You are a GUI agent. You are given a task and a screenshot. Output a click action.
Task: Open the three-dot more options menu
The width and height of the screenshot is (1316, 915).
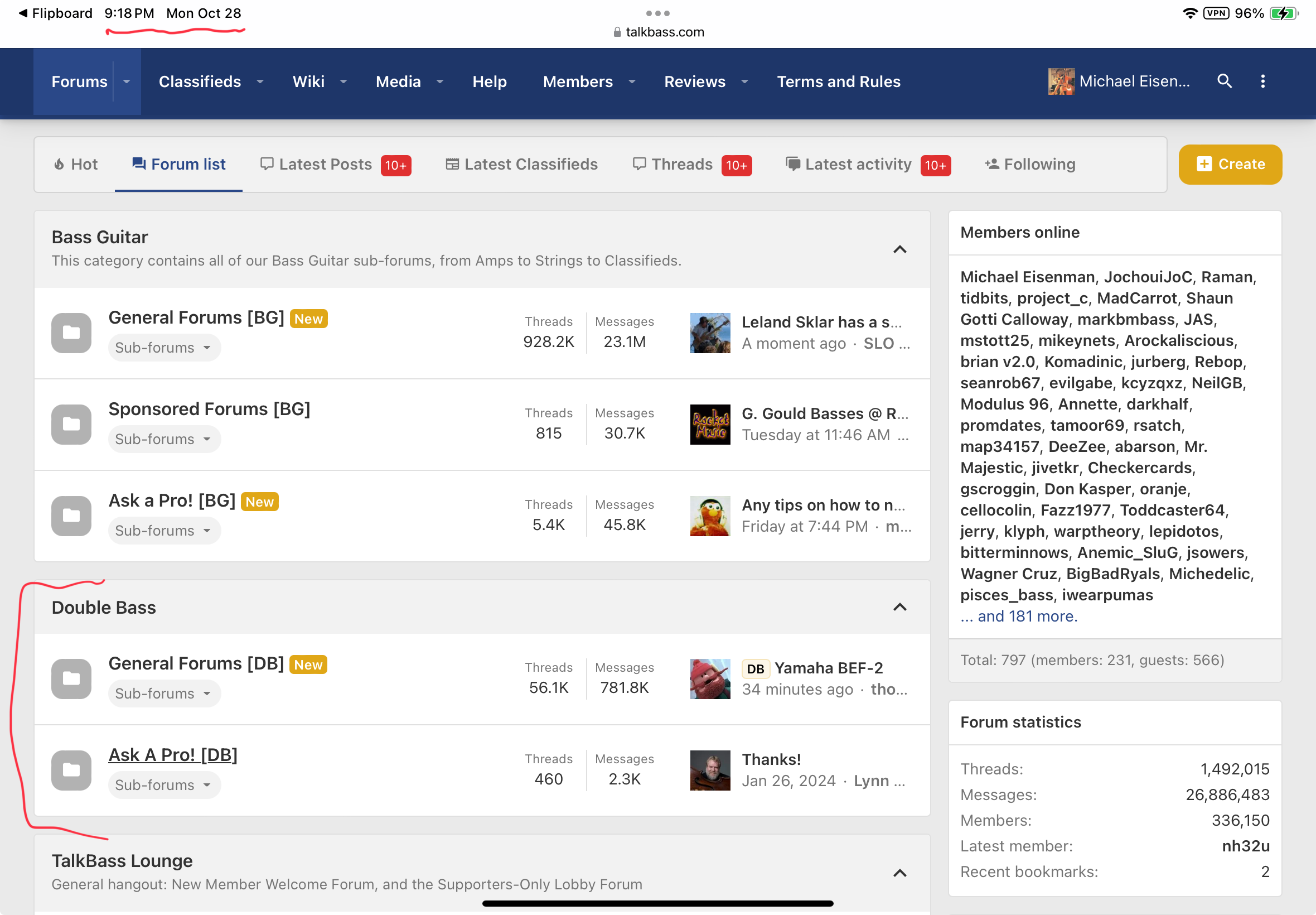coord(1262,81)
